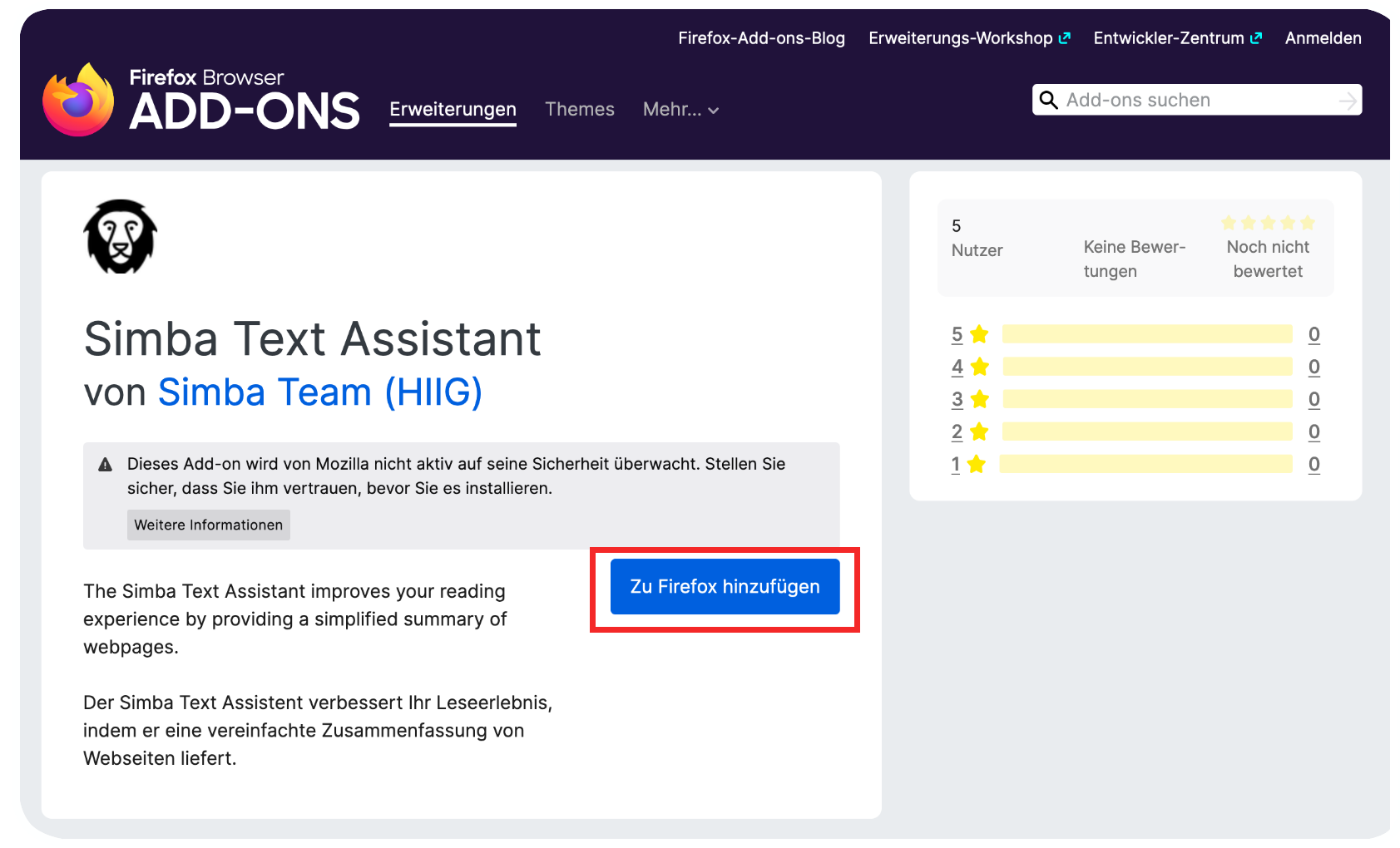Image resolution: width=1400 pixels, height=848 pixels.
Task: Click the Firefox Browser ADD-ONS title
Action: pyautogui.click(x=245, y=101)
